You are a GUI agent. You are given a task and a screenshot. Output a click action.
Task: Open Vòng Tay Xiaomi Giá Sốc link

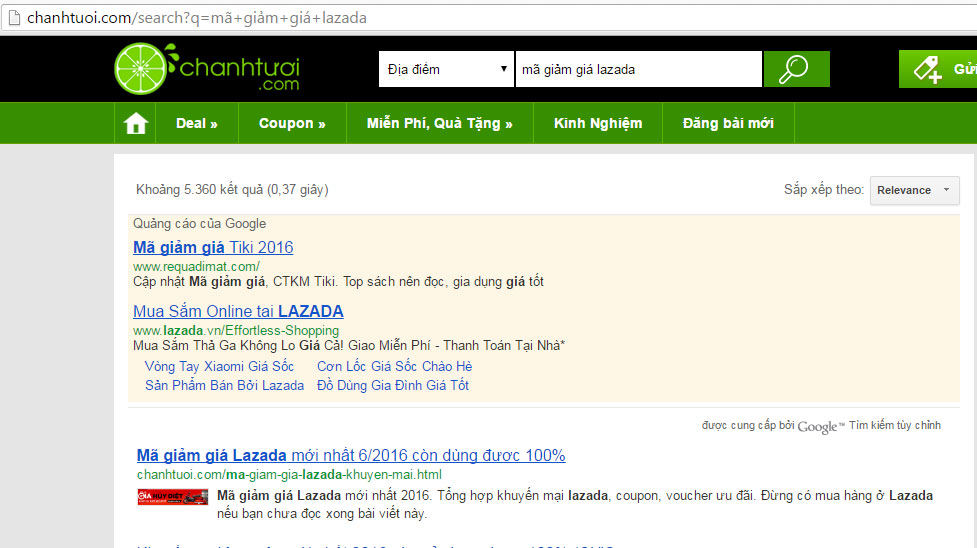(219, 367)
